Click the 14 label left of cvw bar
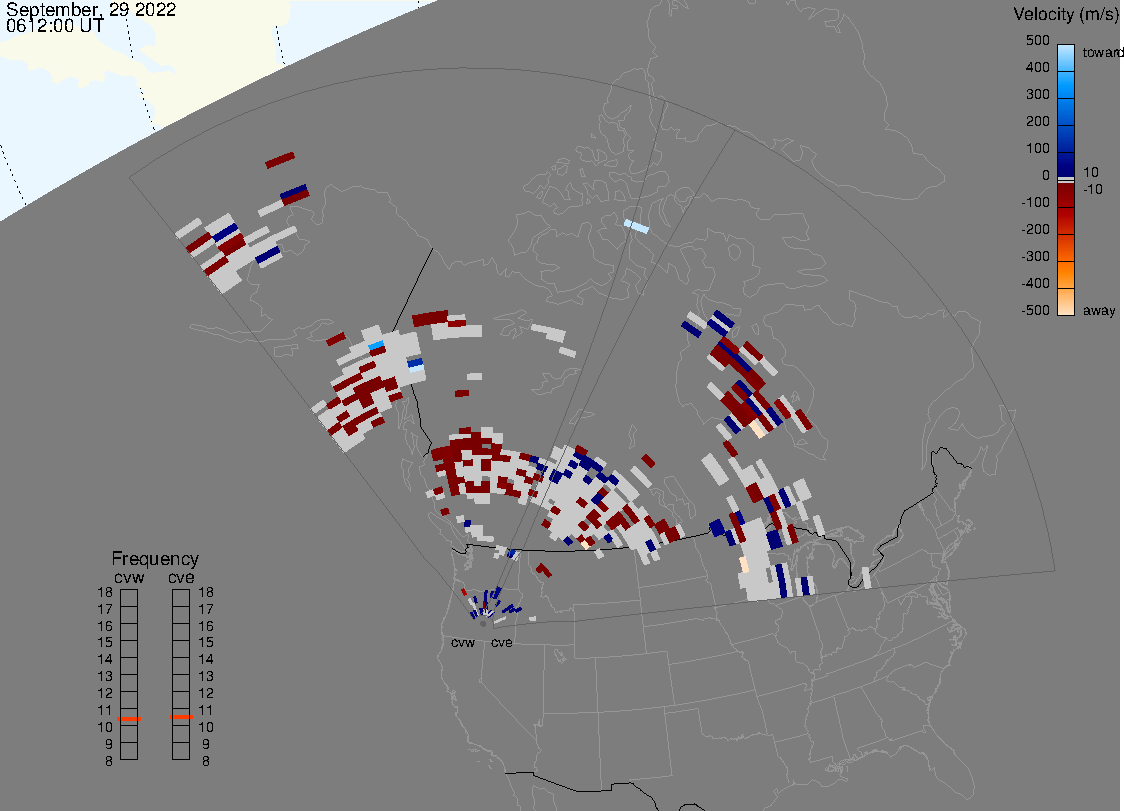The width and height of the screenshot is (1124, 811). coord(105,660)
